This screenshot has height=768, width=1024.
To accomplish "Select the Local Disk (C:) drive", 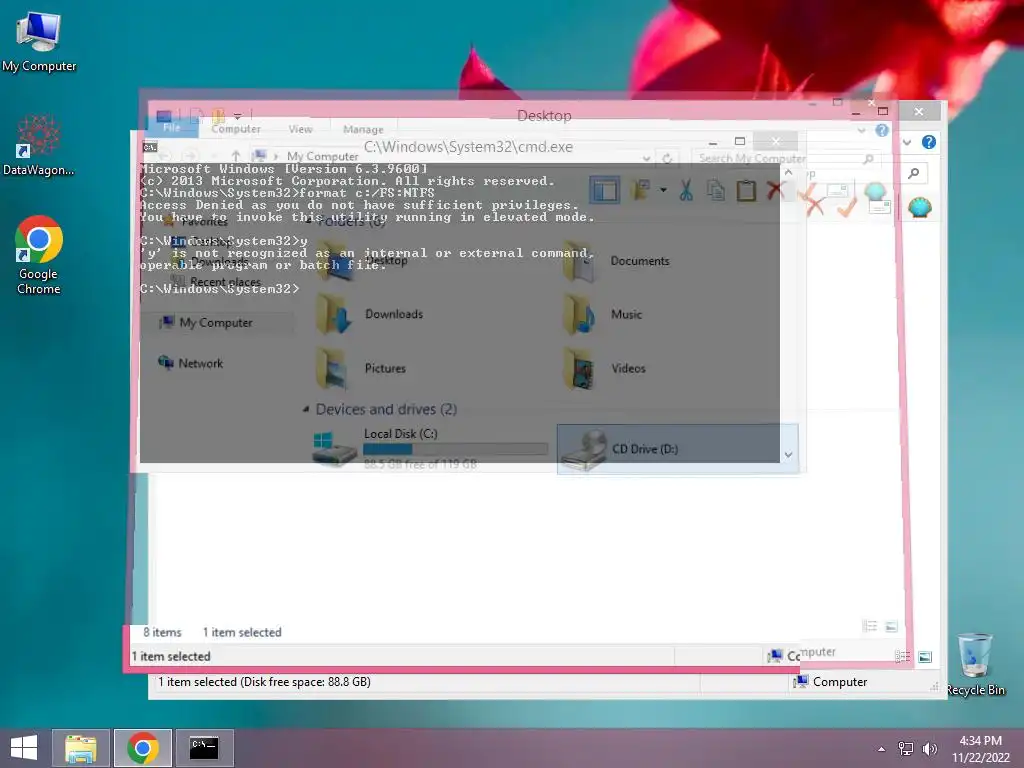I will point(429,448).
